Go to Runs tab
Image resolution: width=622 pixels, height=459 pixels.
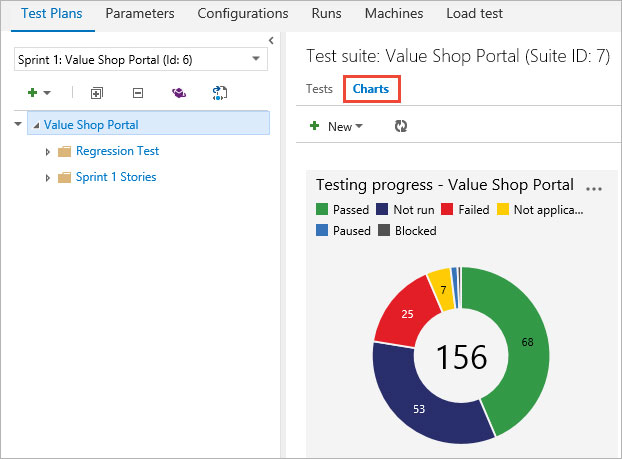(326, 13)
